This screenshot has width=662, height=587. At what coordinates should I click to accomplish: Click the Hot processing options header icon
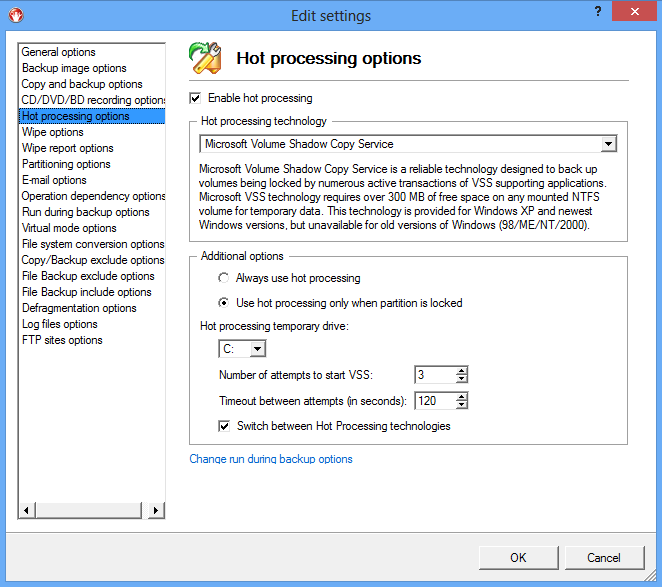[206, 59]
